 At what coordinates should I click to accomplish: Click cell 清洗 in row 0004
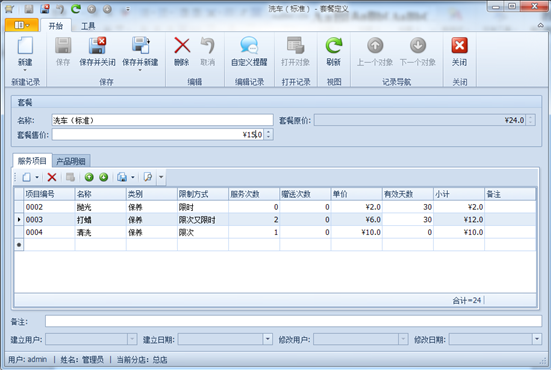[100, 232]
